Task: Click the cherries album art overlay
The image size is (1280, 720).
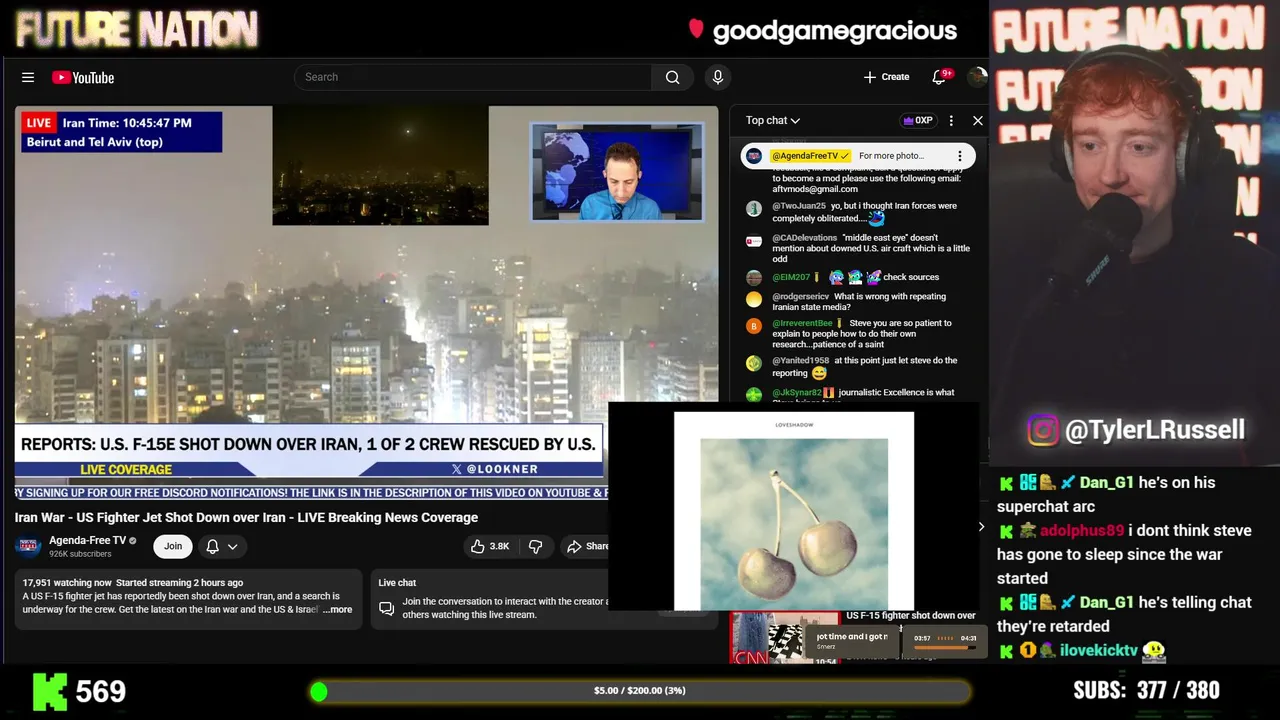Action: tap(794, 510)
